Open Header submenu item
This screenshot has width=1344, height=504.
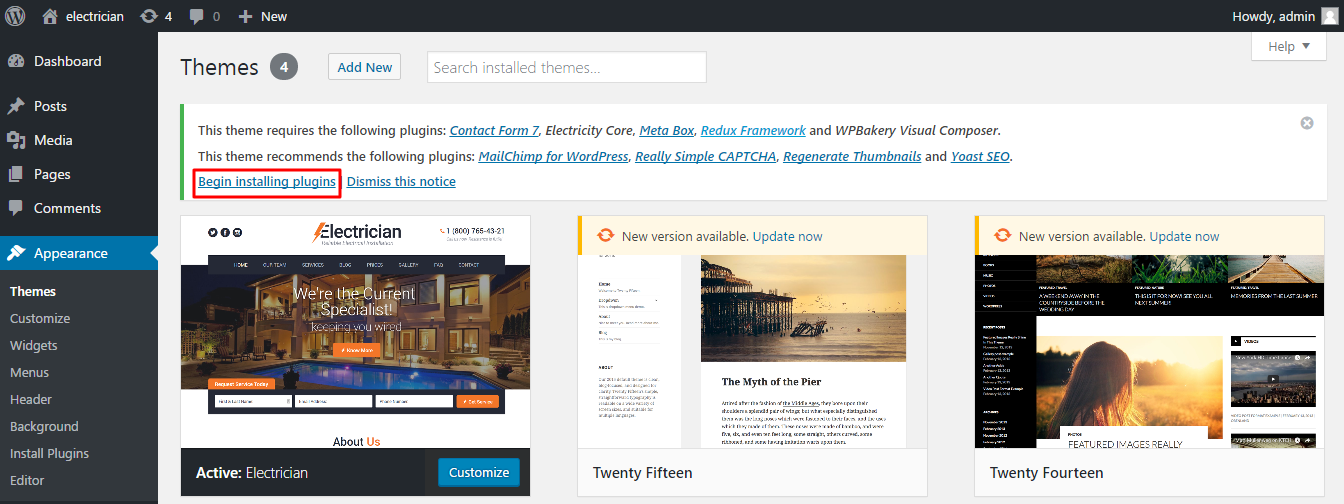(31, 399)
